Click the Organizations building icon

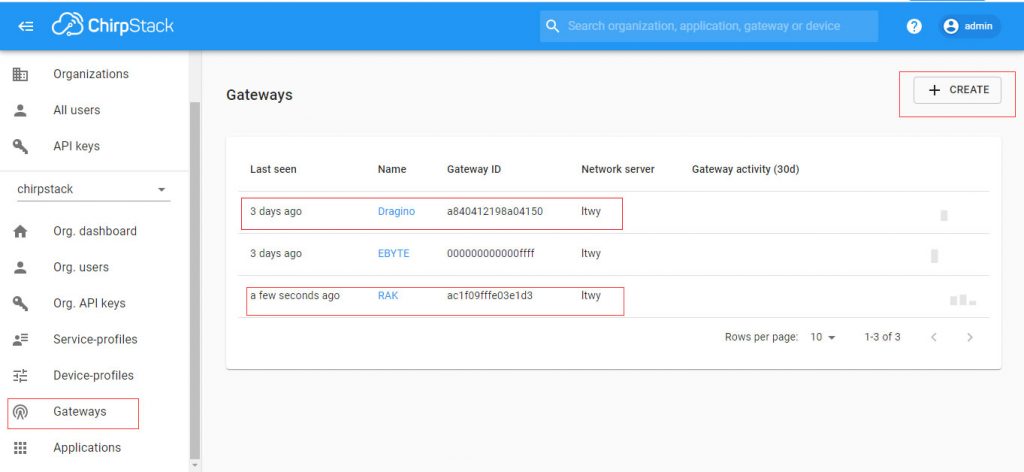pos(20,74)
